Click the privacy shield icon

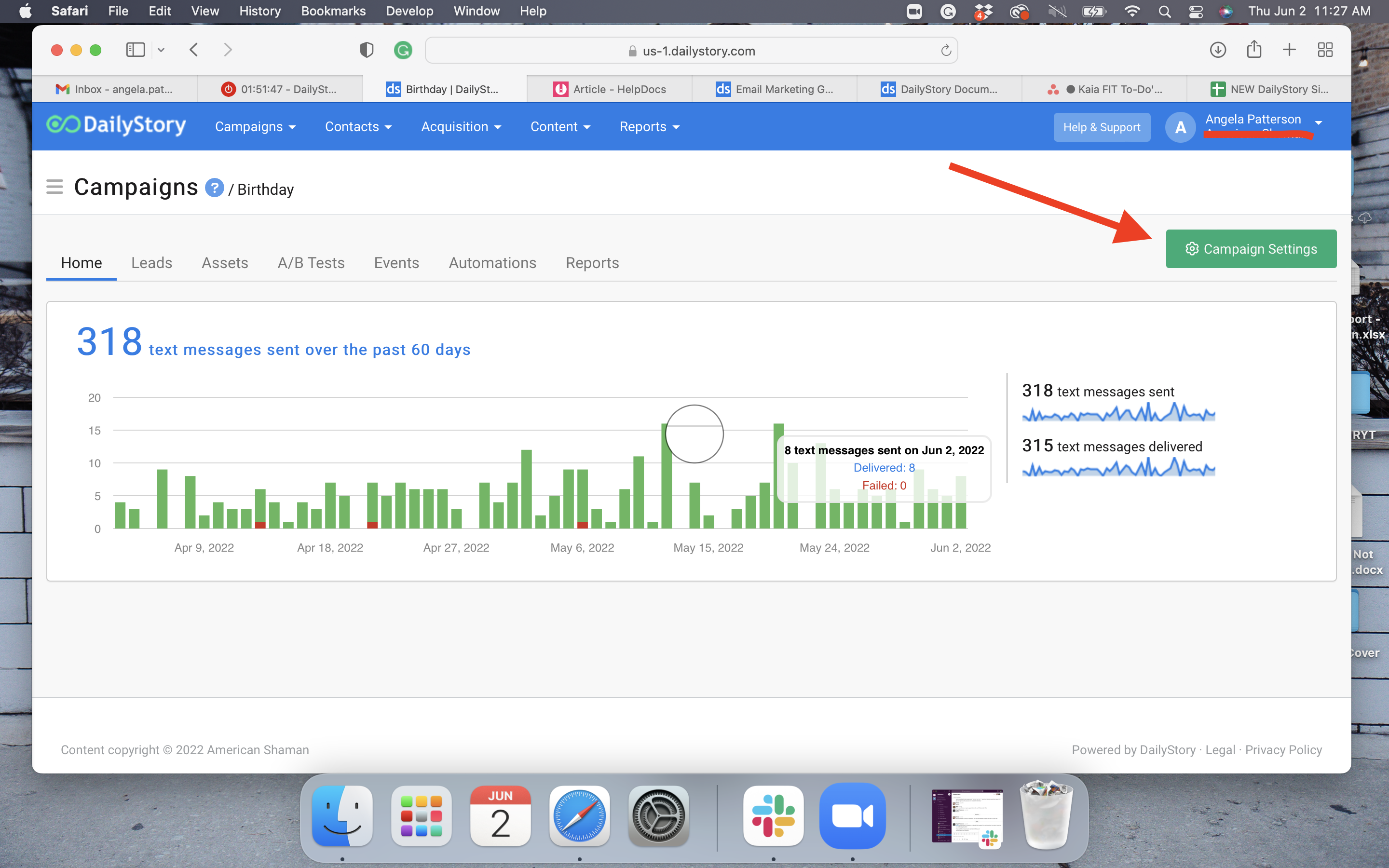point(367,50)
